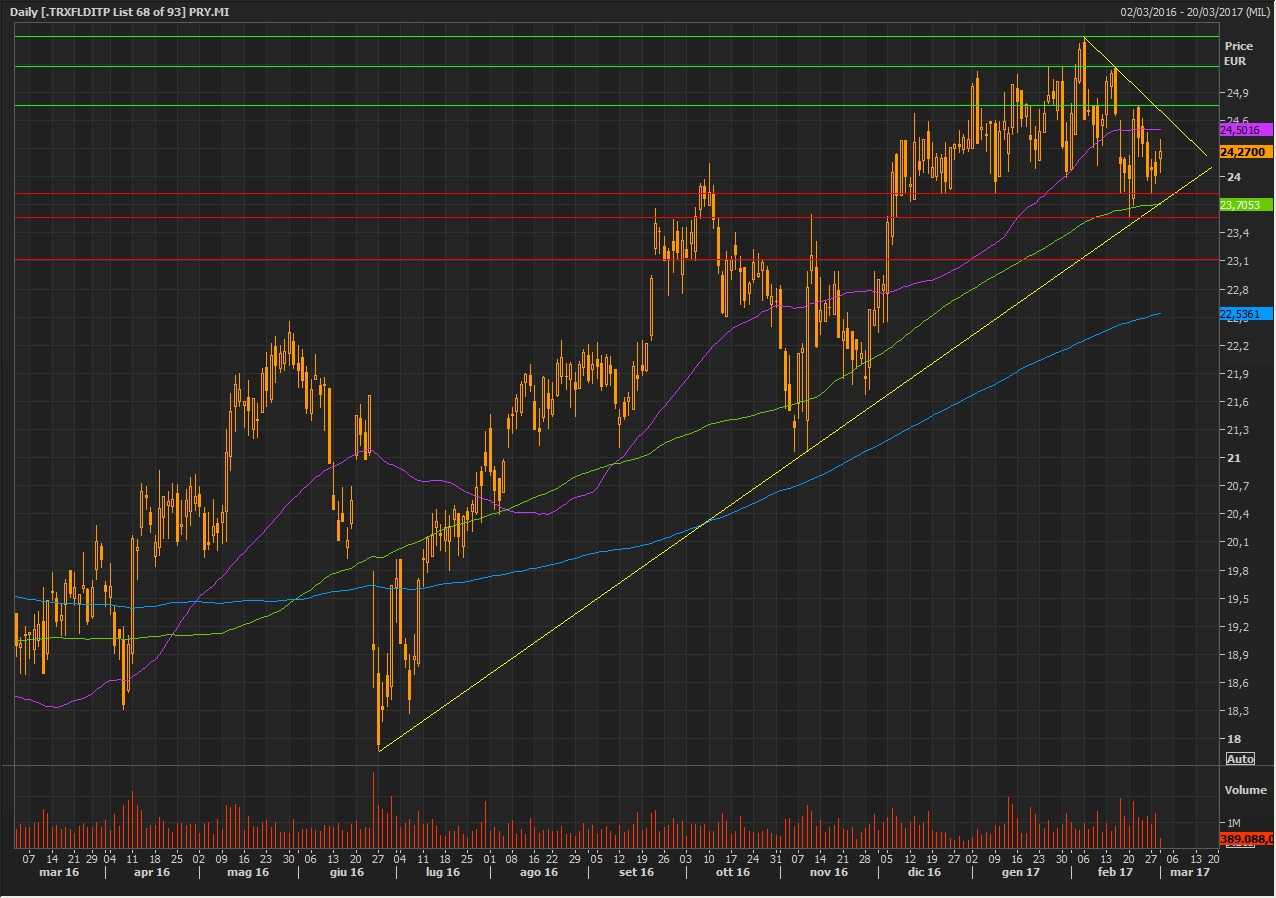
Task: Click the Auto scale button on price axis
Action: point(1239,759)
